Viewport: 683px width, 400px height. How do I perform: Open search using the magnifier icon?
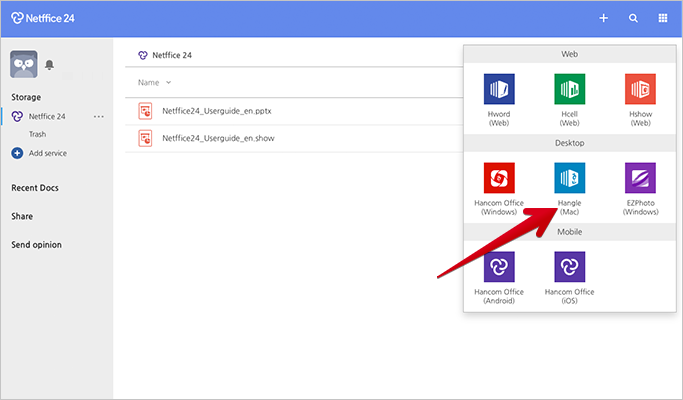pos(633,18)
